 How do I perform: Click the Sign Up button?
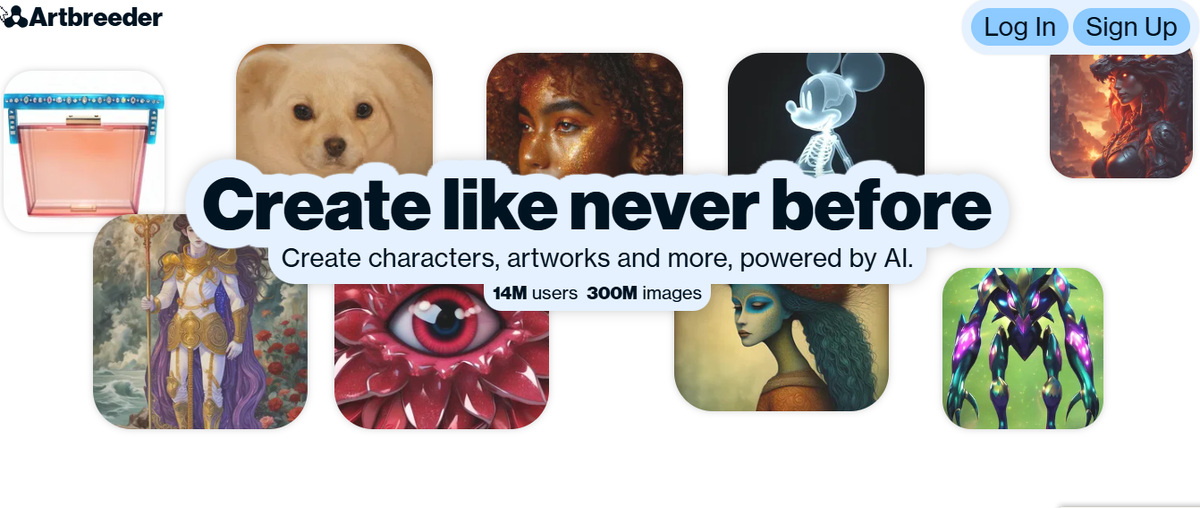click(x=1131, y=27)
